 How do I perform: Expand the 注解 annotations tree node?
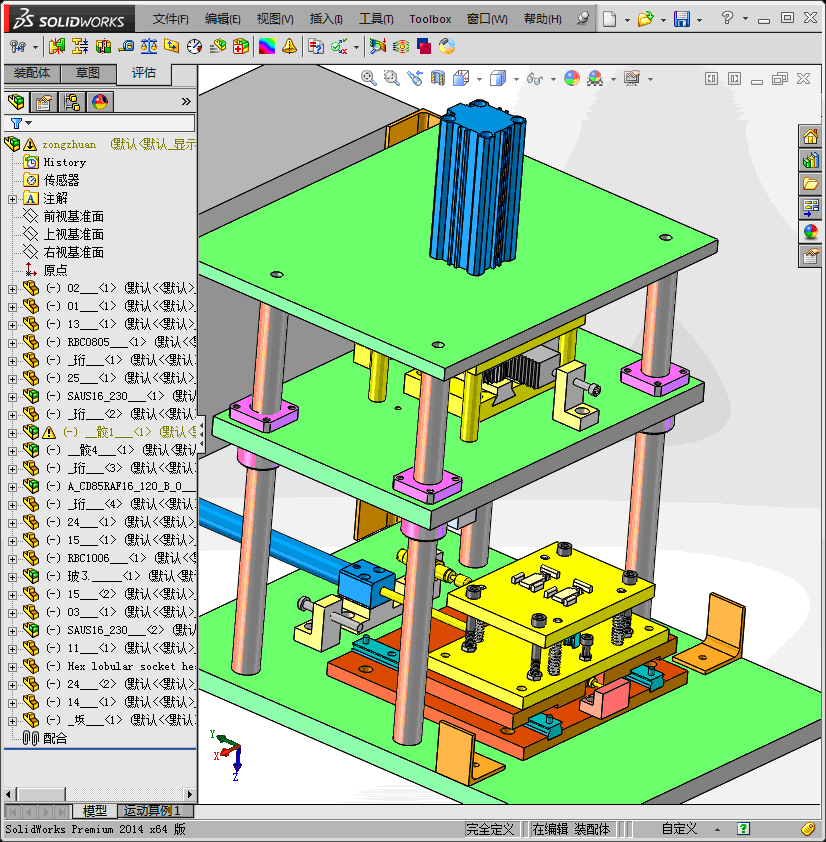tap(12, 199)
